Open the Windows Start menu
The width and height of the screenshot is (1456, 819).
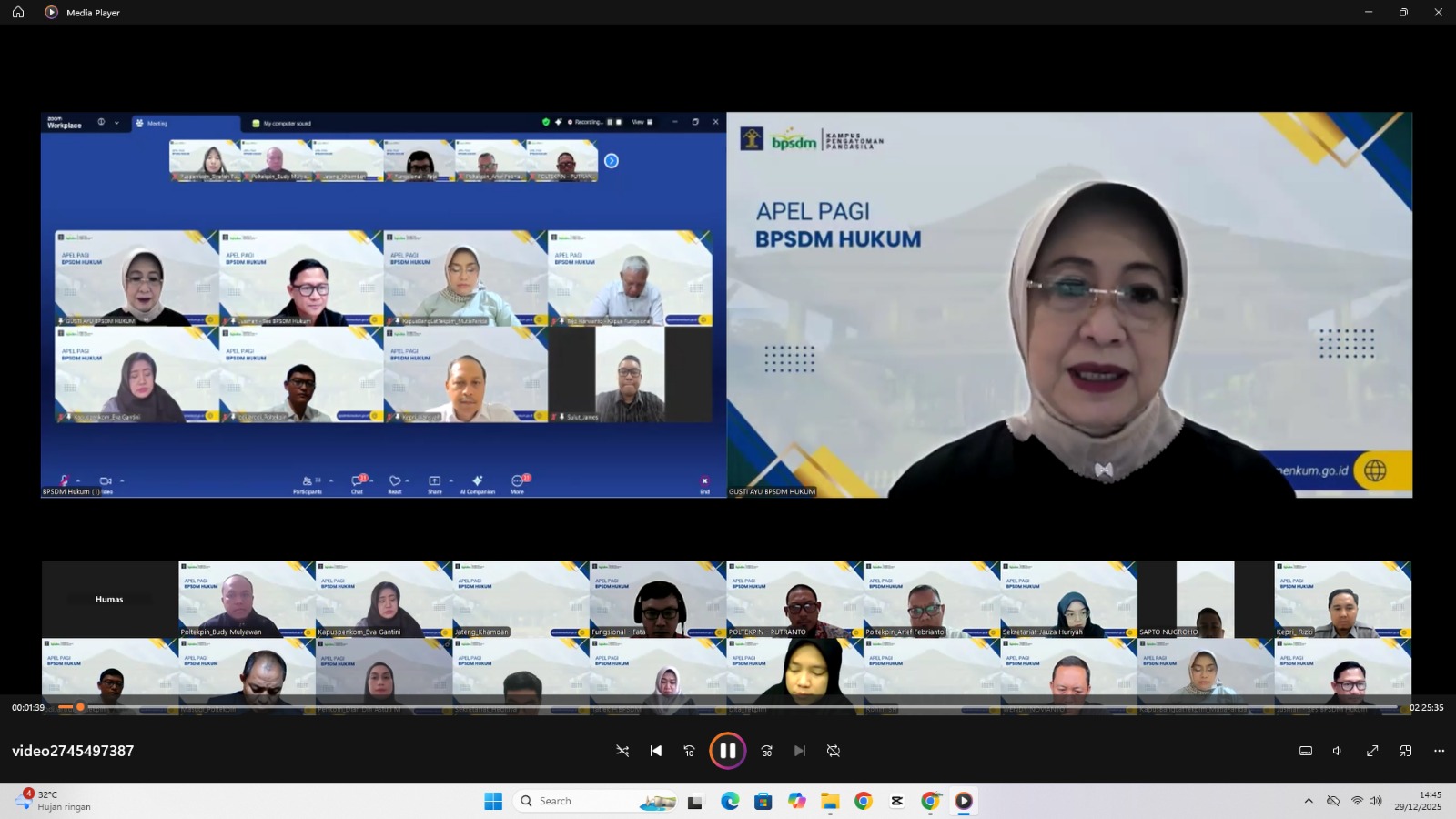tap(493, 801)
